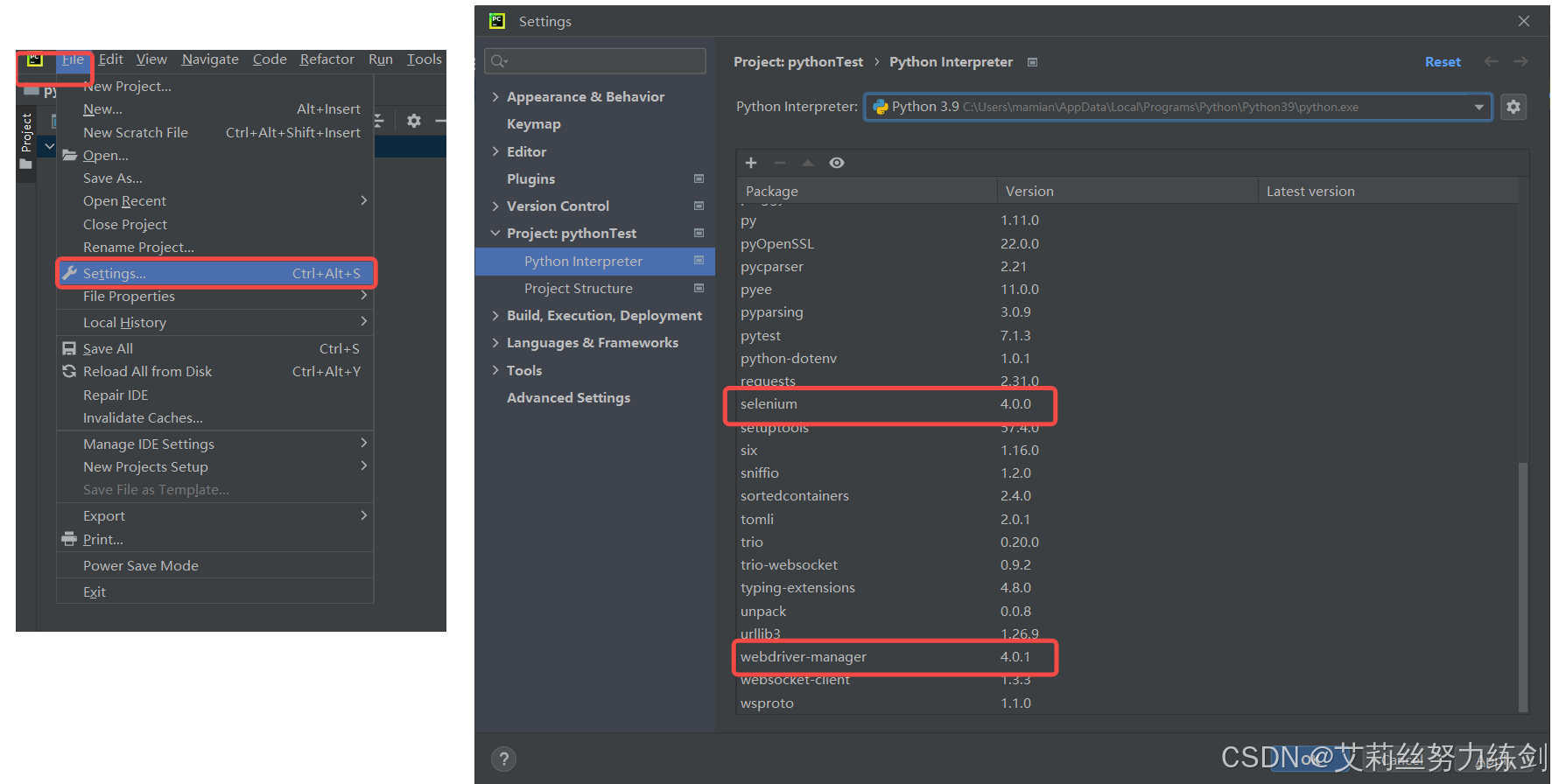Go back using the Settings left arrow
This screenshot has width=1552, height=784.
pyautogui.click(x=1491, y=61)
